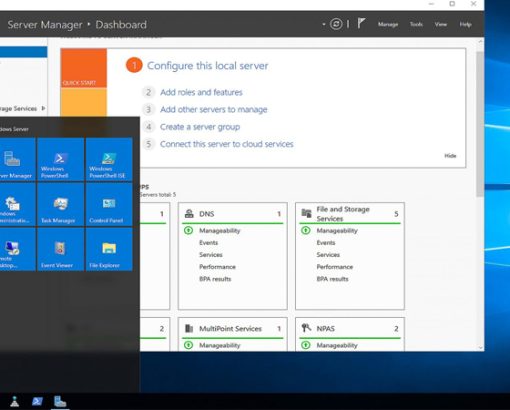This screenshot has width=510, height=410.
Task: Click File and Storage Manageability status icon
Action: 306,230
